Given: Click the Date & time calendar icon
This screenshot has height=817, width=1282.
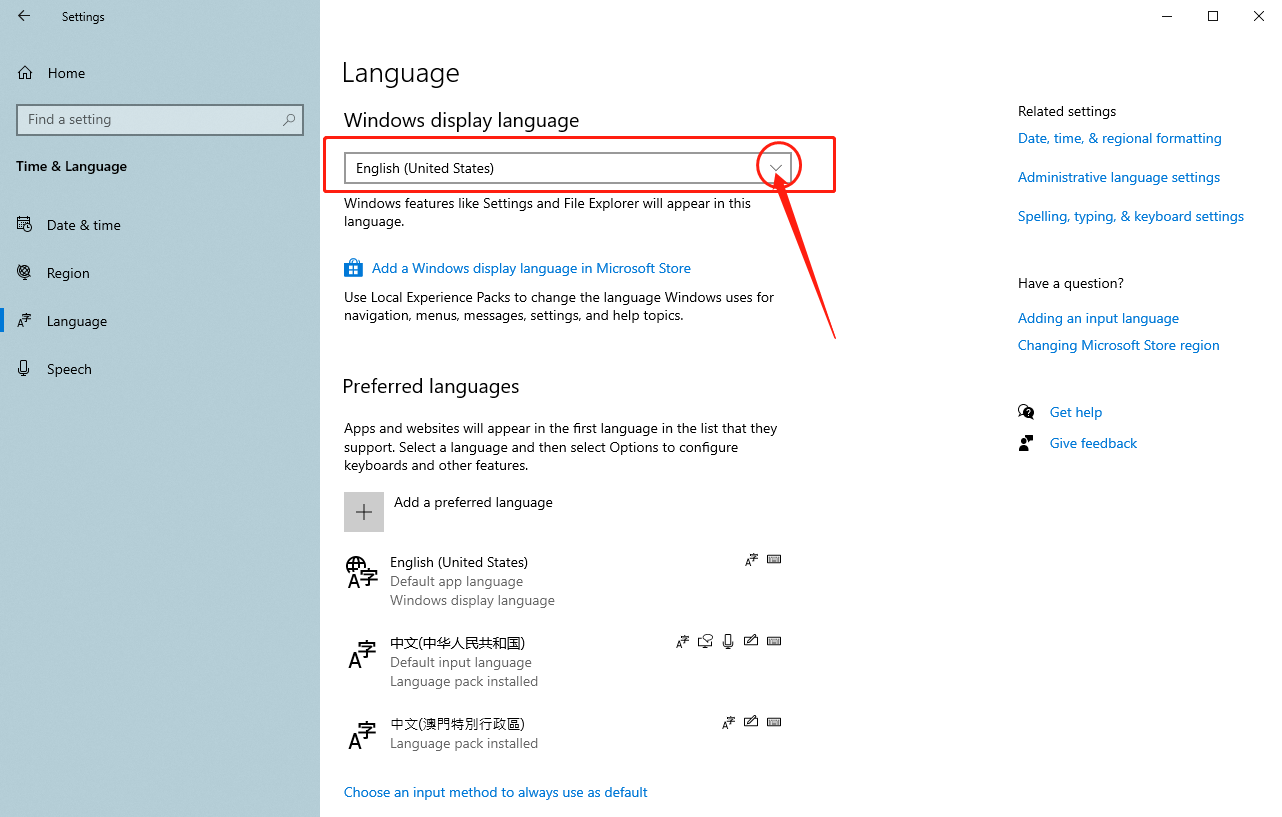Looking at the screenshot, I should coord(25,225).
